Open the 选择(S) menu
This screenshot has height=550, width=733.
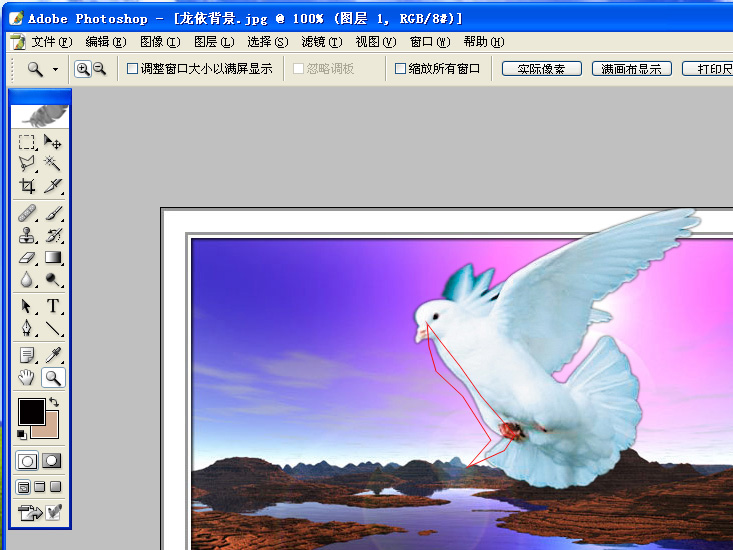click(268, 42)
